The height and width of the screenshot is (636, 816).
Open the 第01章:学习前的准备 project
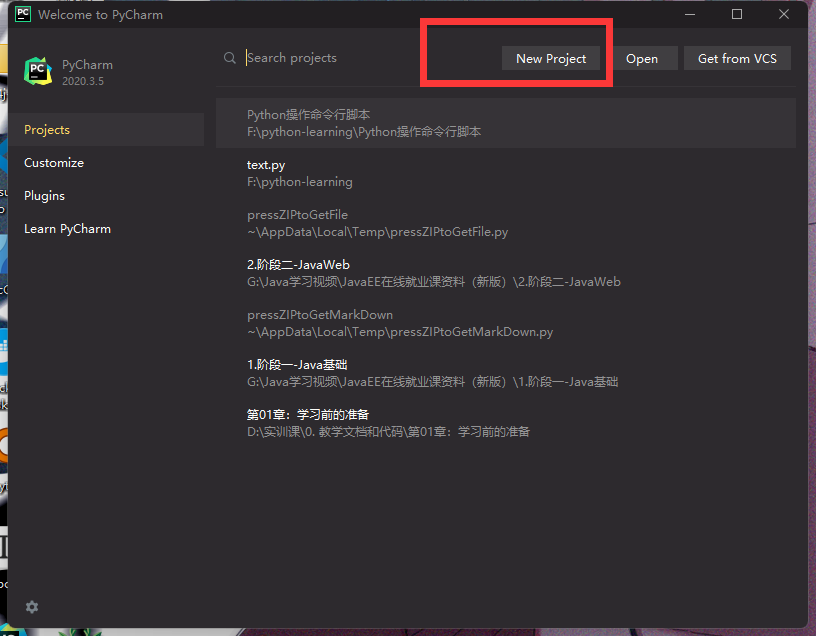pos(506,423)
